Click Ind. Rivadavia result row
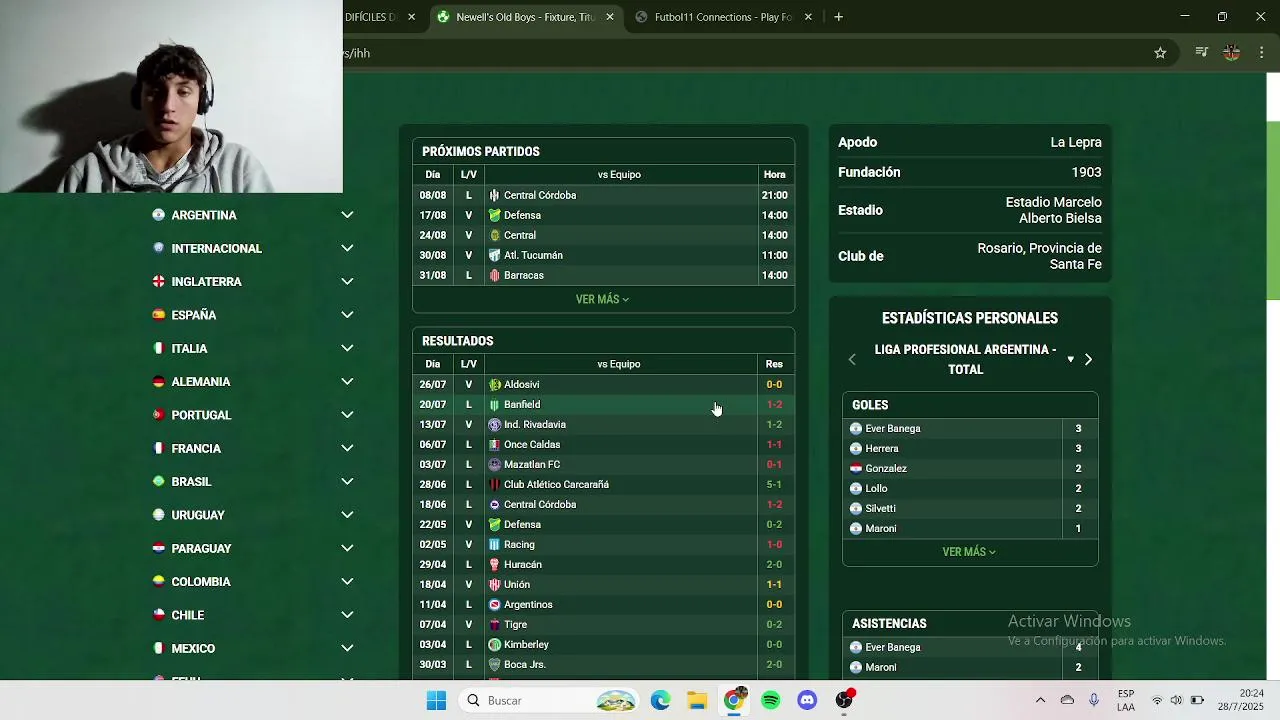 (604, 424)
